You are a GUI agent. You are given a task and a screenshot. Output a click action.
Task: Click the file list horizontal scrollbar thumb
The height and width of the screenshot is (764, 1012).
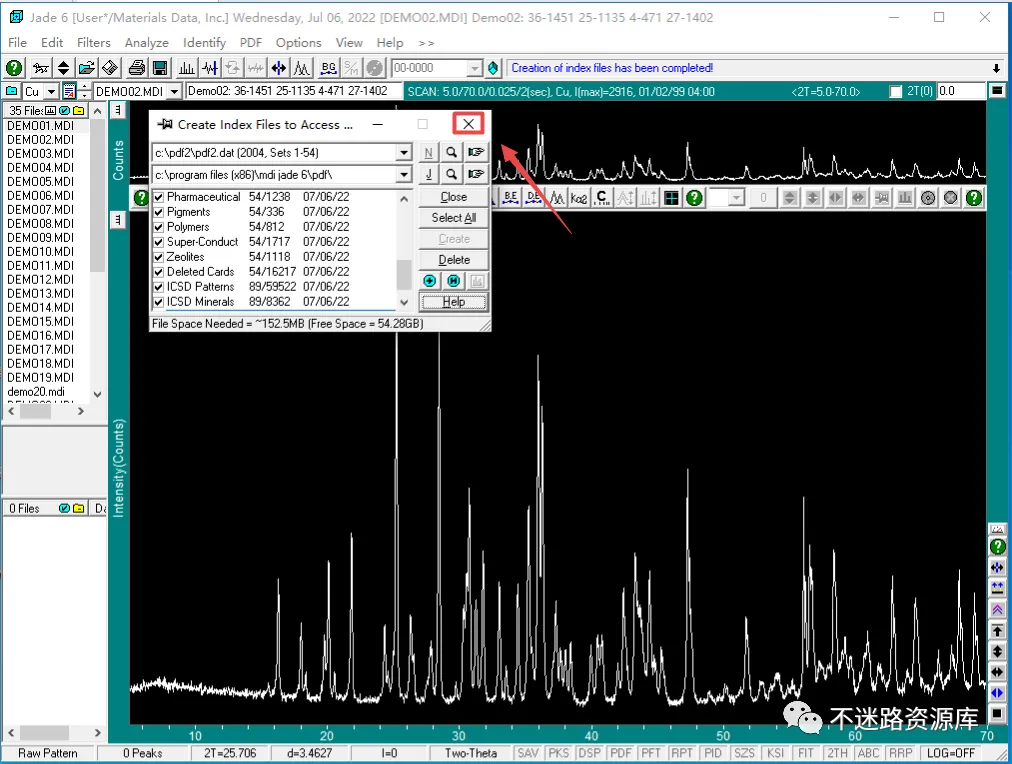(35, 411)
